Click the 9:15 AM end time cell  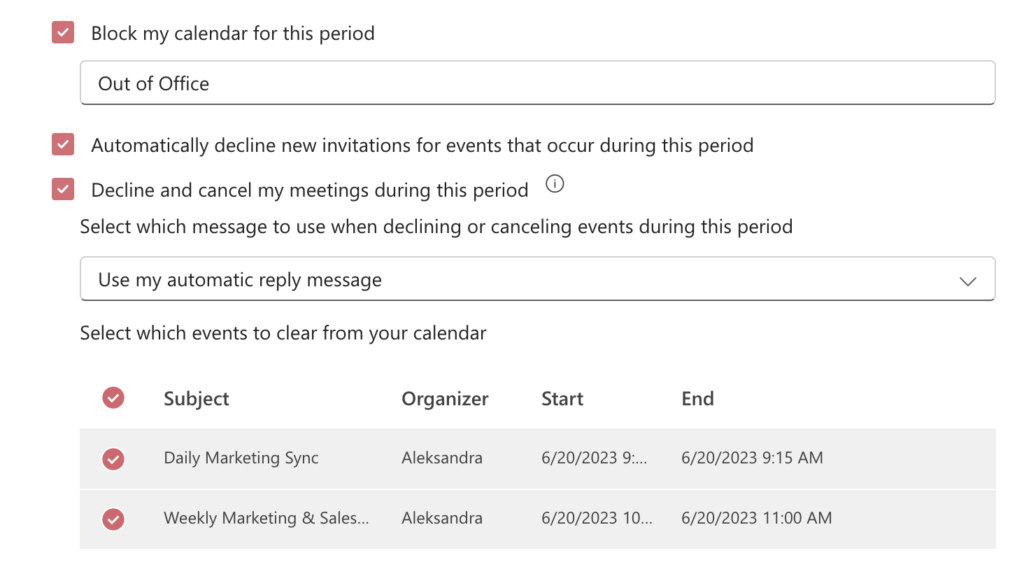[x=752, y=458]
